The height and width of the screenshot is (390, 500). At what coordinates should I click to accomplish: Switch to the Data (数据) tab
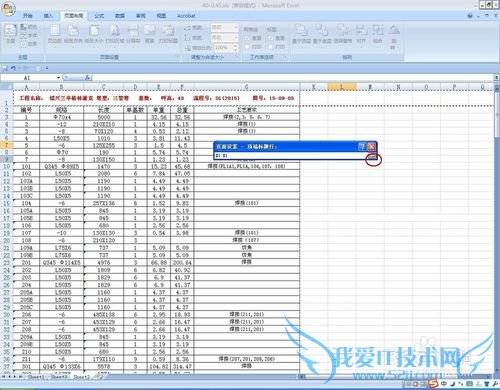[x=120, y=16]
